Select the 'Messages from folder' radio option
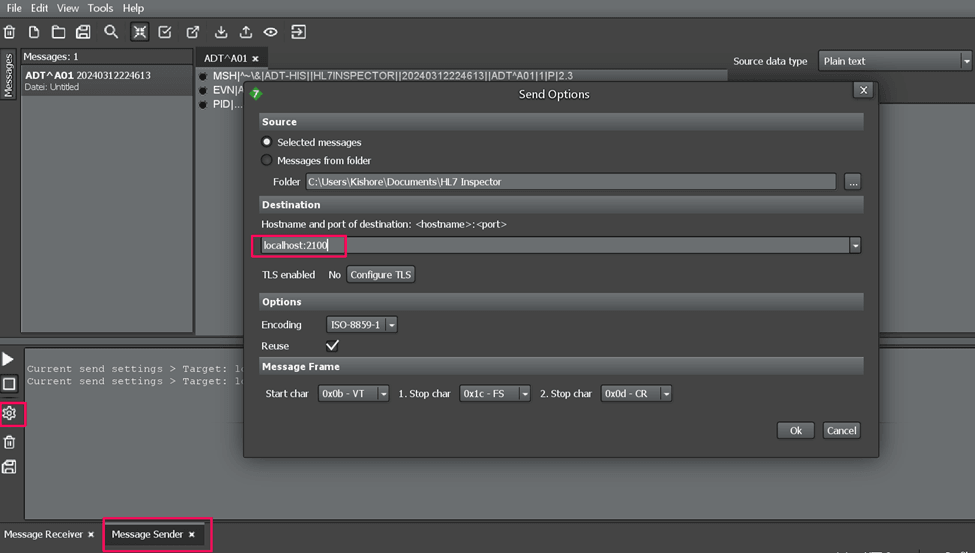Screen dimensions: 975x553 pyautogui.click(x=267, y=160)
